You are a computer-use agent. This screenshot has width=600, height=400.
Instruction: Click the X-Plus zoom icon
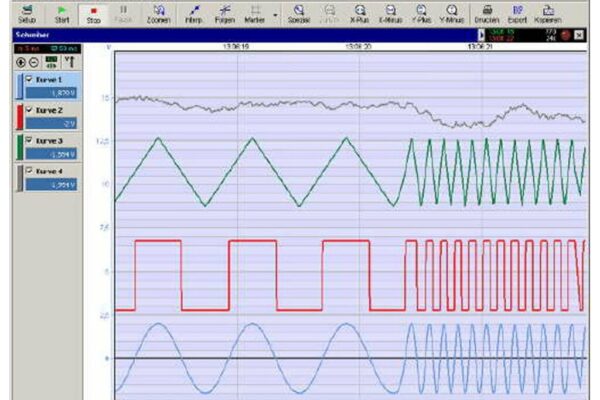tap(359, 13)
